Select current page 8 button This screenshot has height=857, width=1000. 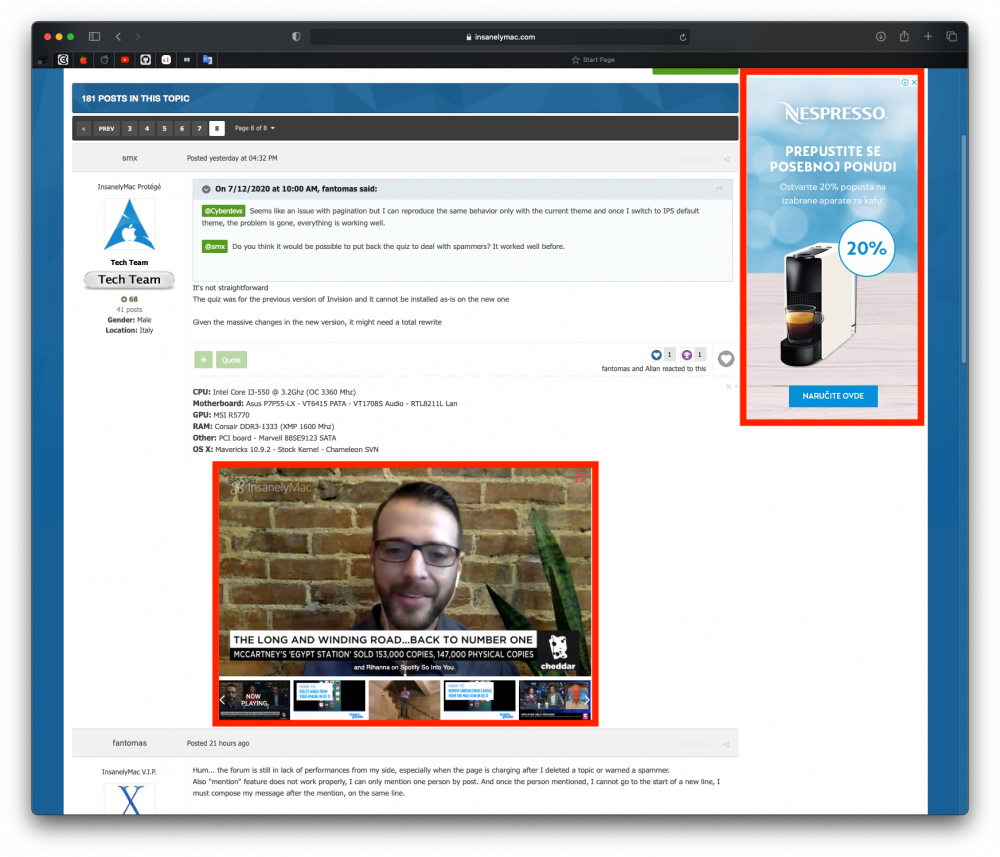coord(217,129)
